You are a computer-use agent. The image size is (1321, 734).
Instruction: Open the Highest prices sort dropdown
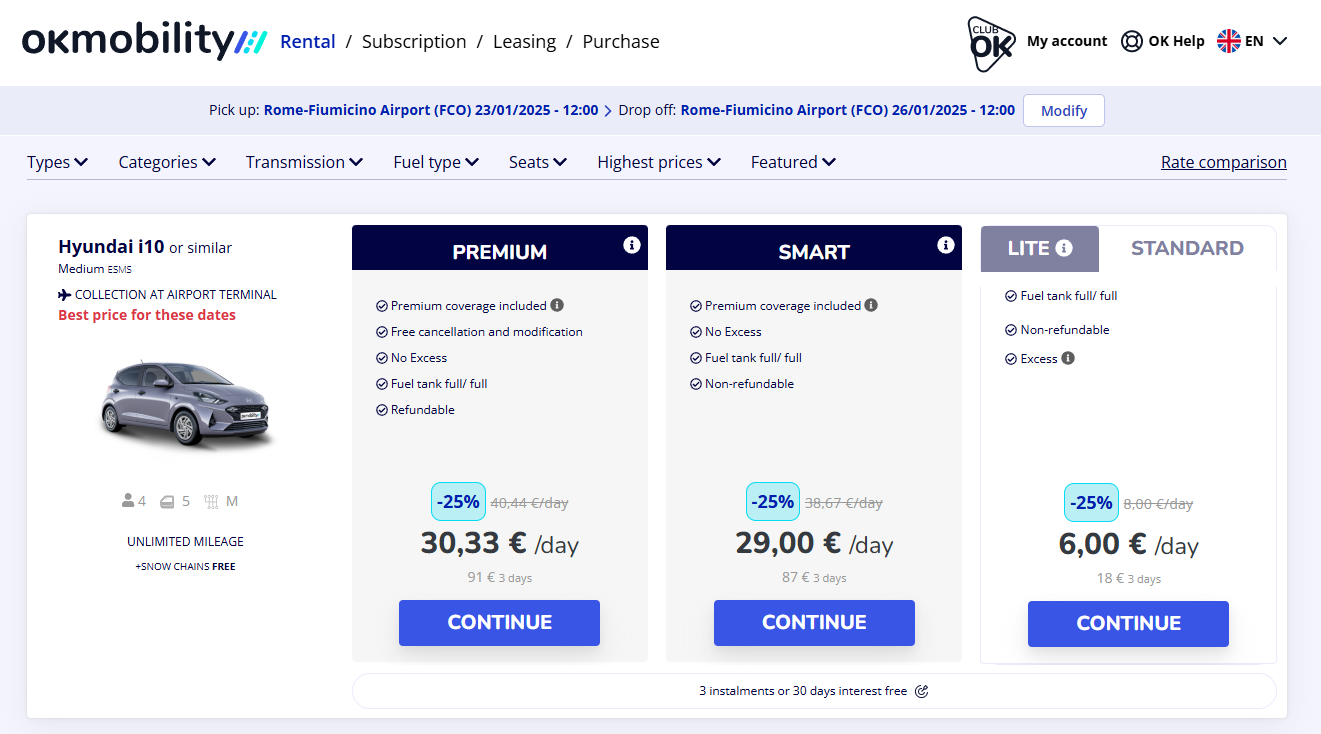click(x=659, y=162)
